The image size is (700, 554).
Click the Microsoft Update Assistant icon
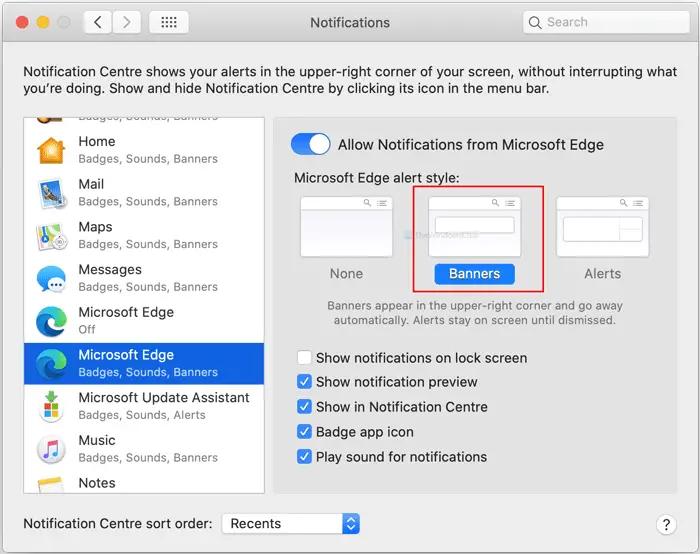pos(51,406)
